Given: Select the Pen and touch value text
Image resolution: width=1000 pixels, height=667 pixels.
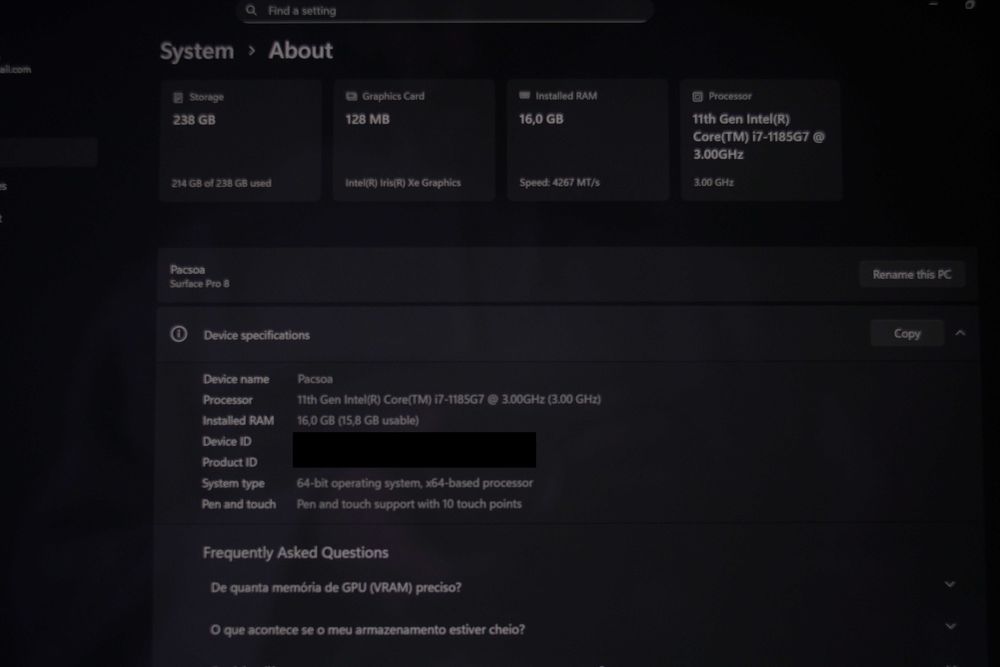Looking at the screenshot, I should pos(409,504).
